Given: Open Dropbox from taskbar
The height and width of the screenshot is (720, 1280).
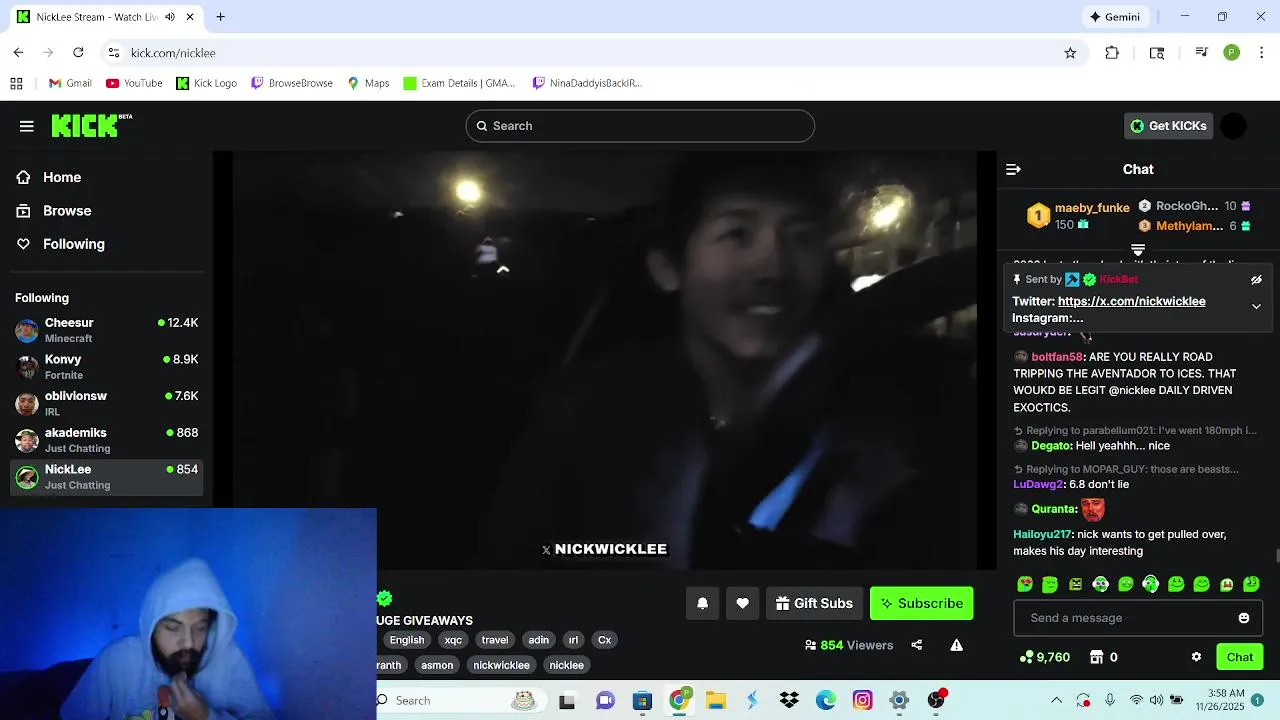Looking at the screenshot, I should pos(789,700).
